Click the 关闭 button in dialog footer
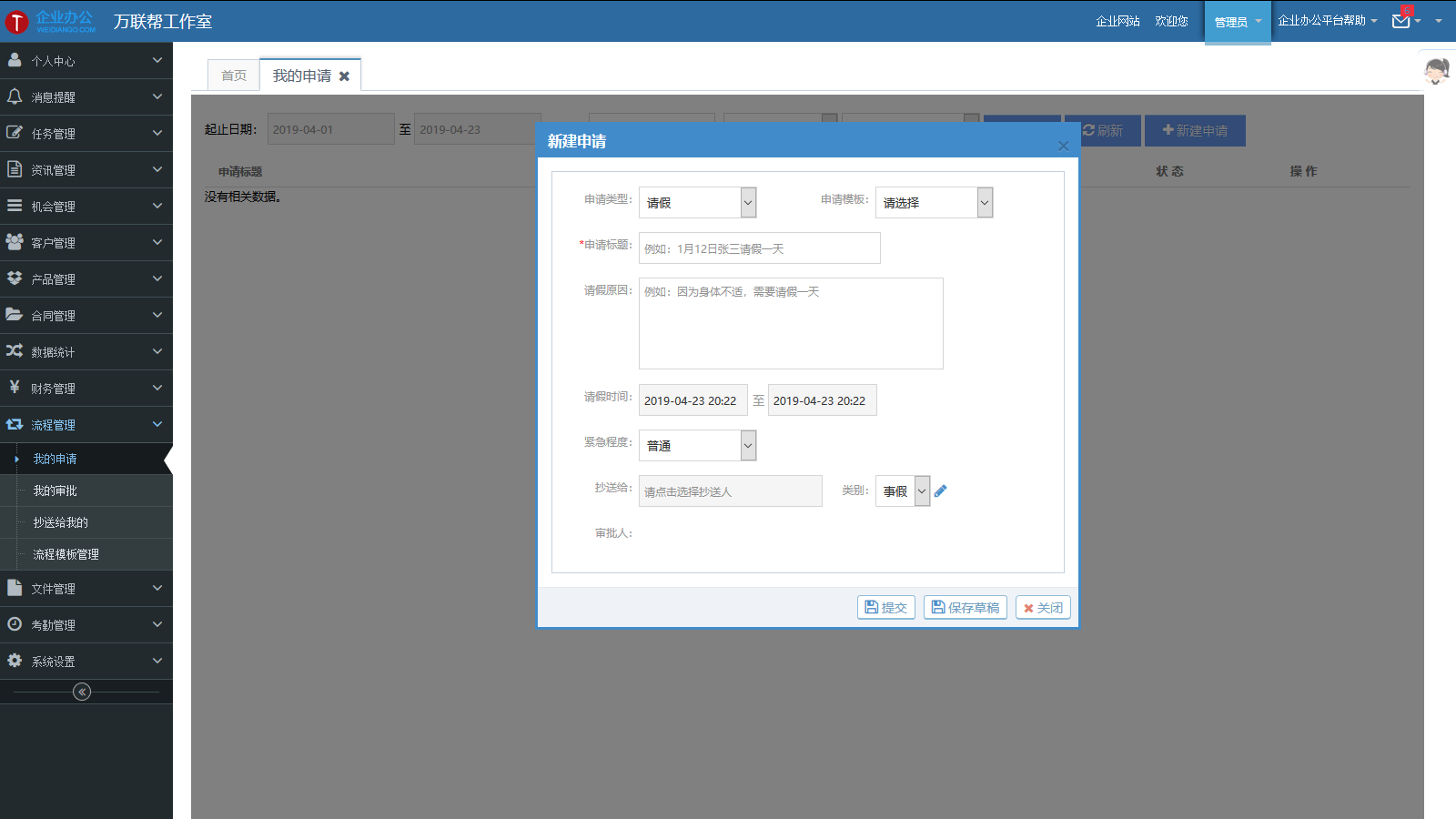Viewport: 1456px width, 819px height. [x=1043, y=607]
